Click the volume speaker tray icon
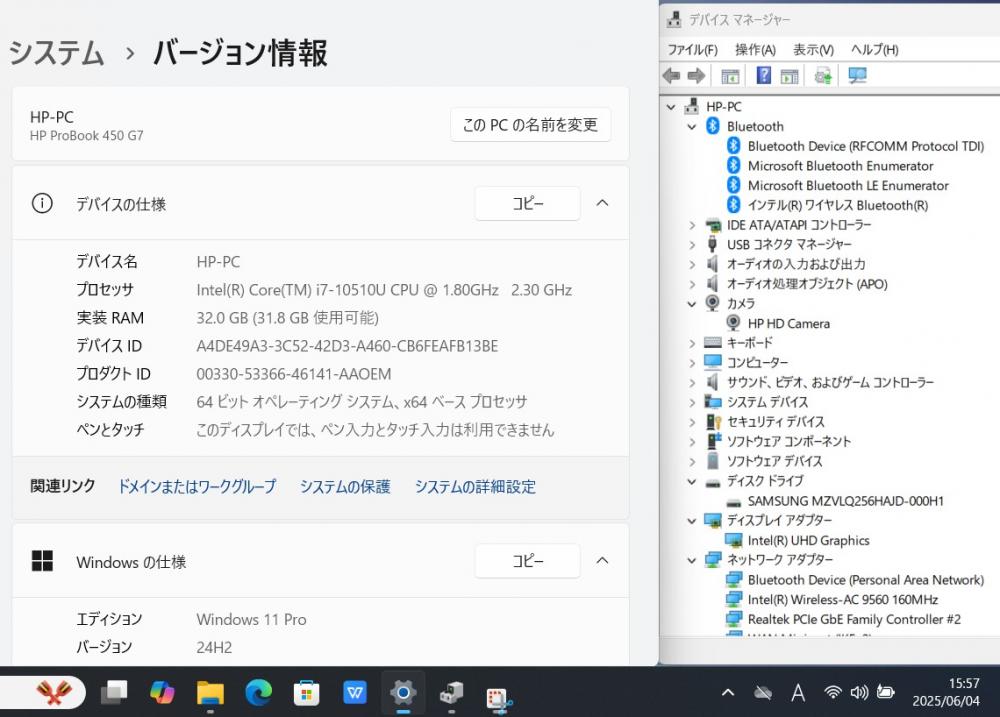Image resolution: width=1000 pixels, height=717 pixels. (x=859, y=691)
